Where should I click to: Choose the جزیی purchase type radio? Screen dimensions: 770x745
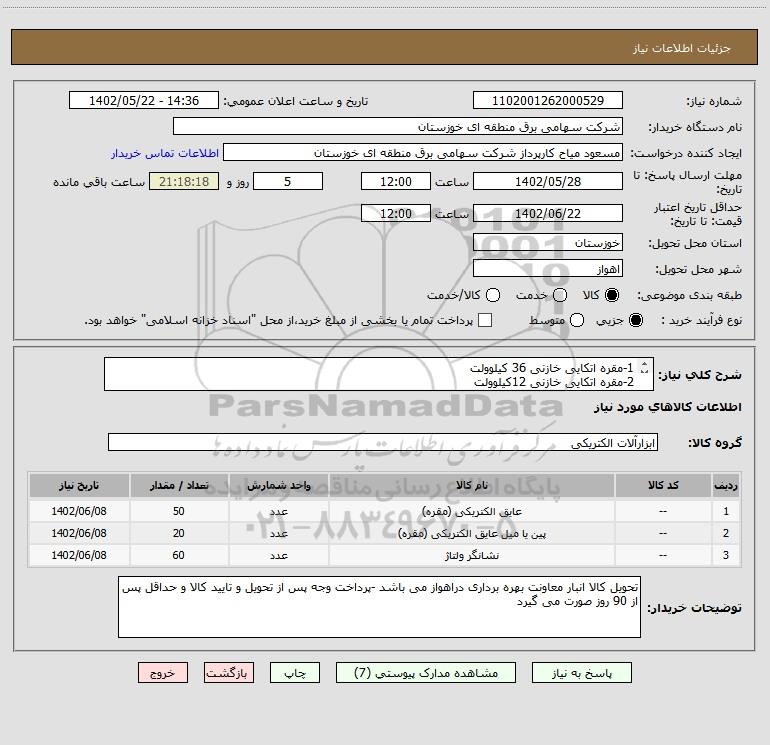tap(635, 320)
